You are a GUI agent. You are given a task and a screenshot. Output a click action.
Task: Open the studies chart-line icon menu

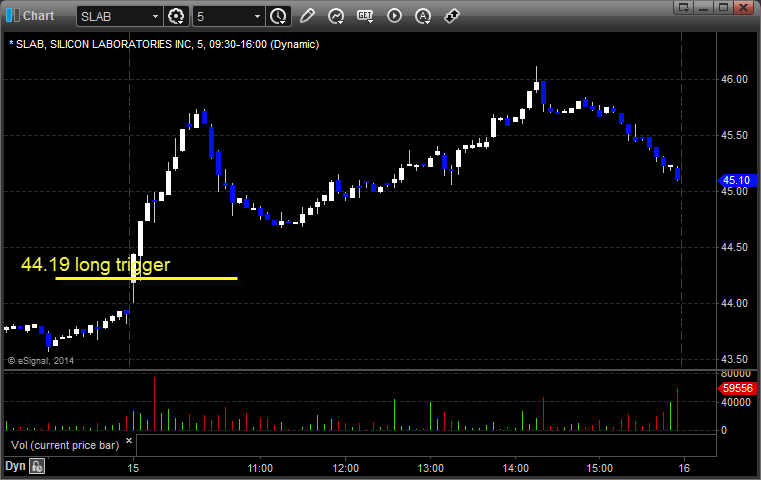click(x=336, y=16)
